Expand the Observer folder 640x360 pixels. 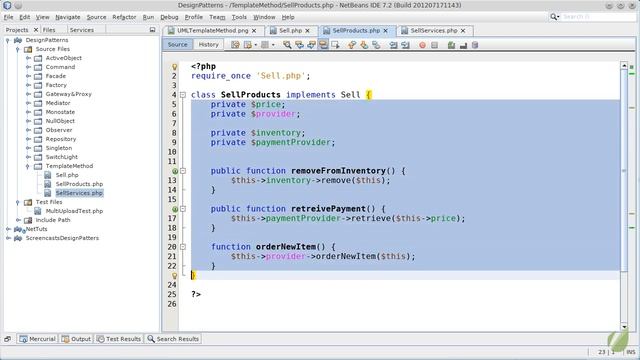tap(28, 130)
